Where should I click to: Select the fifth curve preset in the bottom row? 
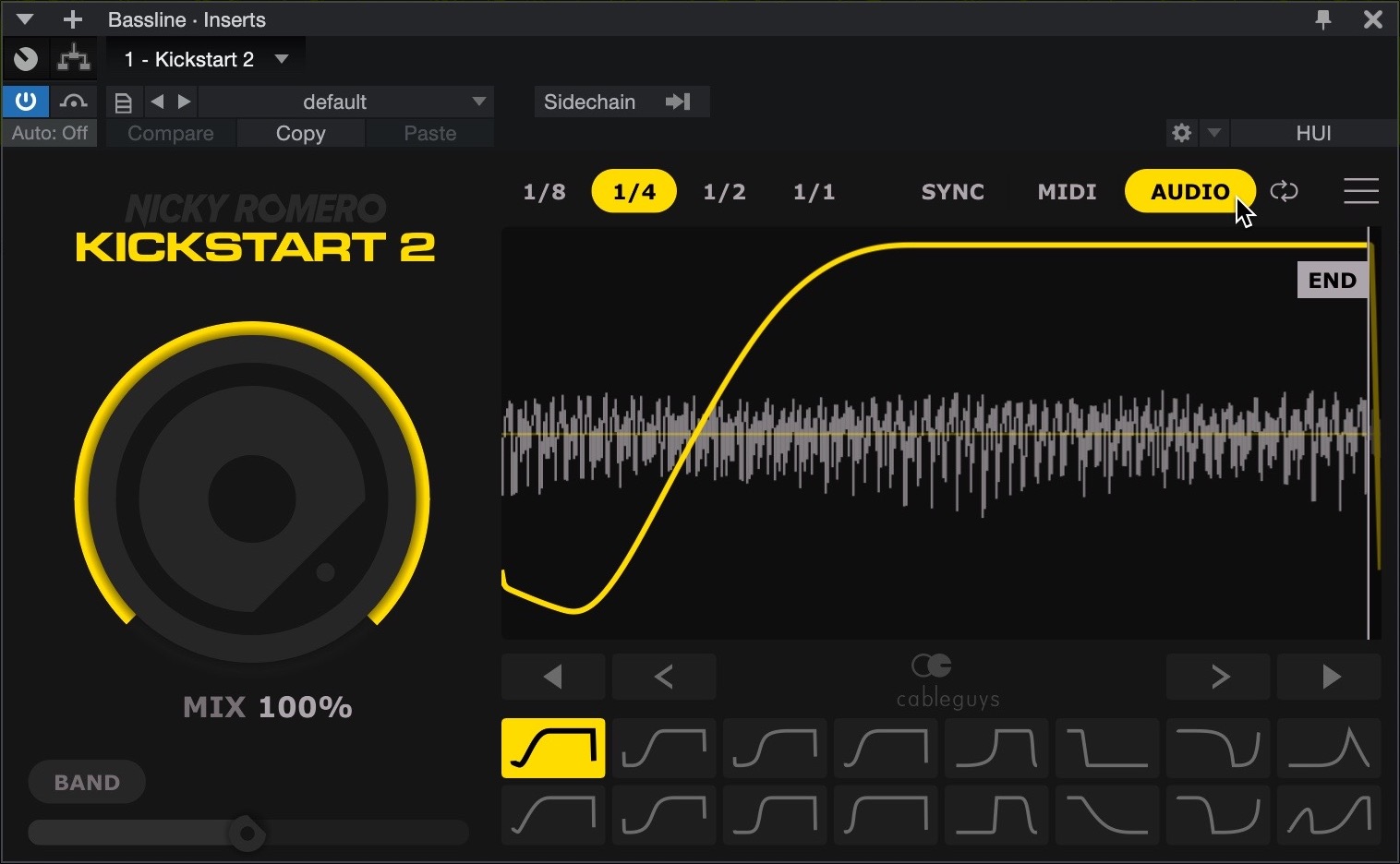click(x=996, y=815)
